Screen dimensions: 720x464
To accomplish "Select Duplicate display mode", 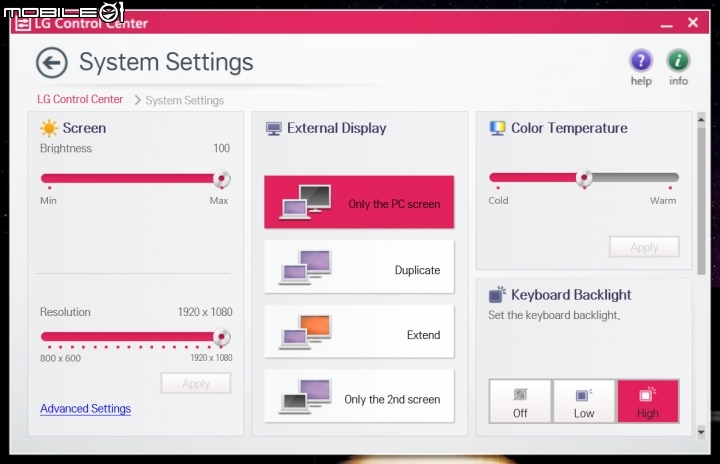I will click(x=359, y=267).
